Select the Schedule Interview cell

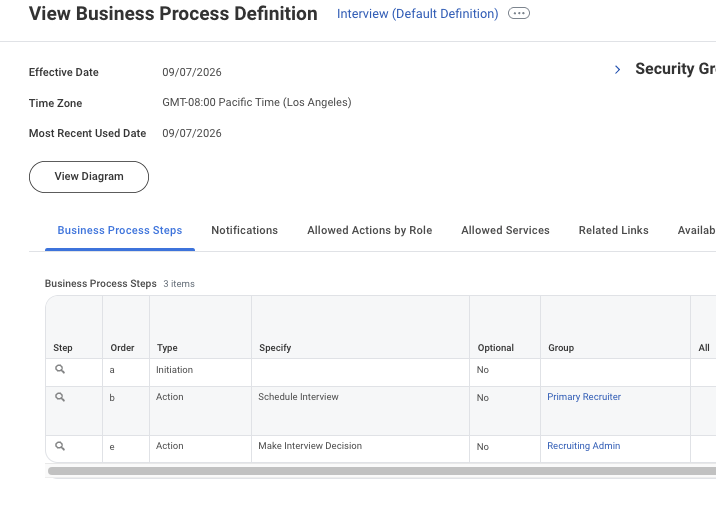click(x=360, y=411)
